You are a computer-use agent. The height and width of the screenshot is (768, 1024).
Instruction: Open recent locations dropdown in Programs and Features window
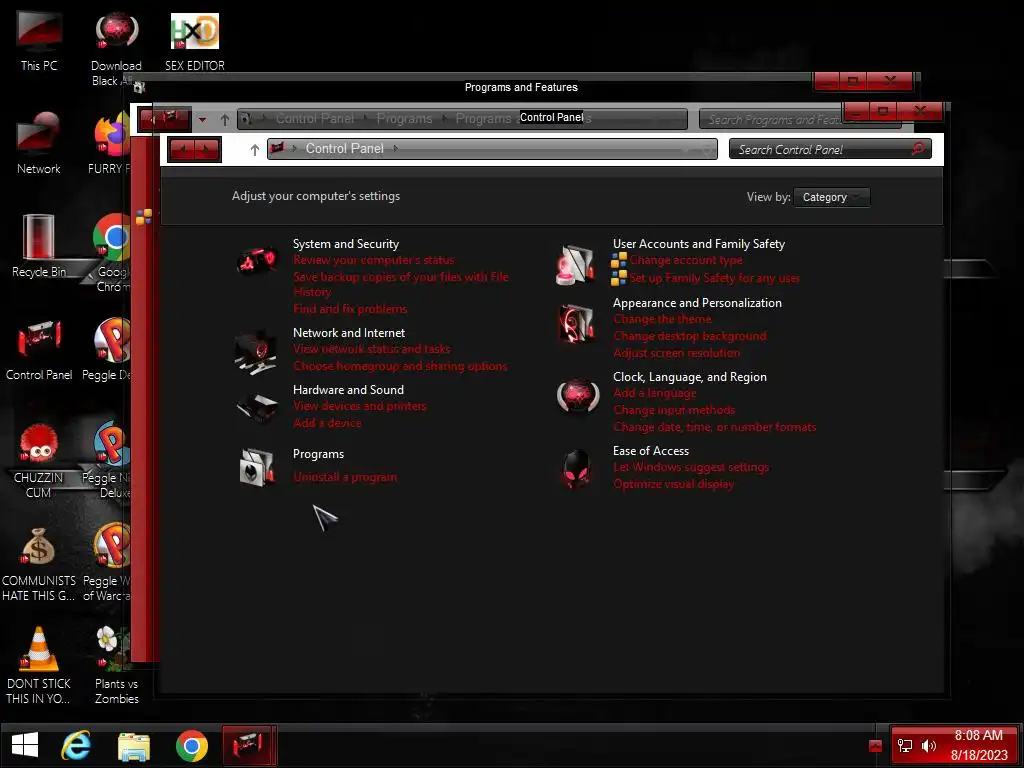[x=202, y=120]
